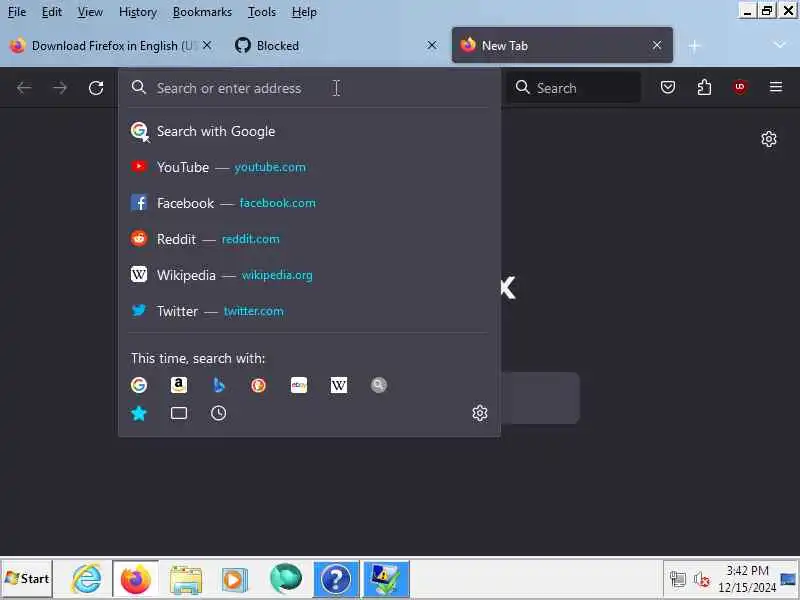Open the hamburger application menu

776,88
